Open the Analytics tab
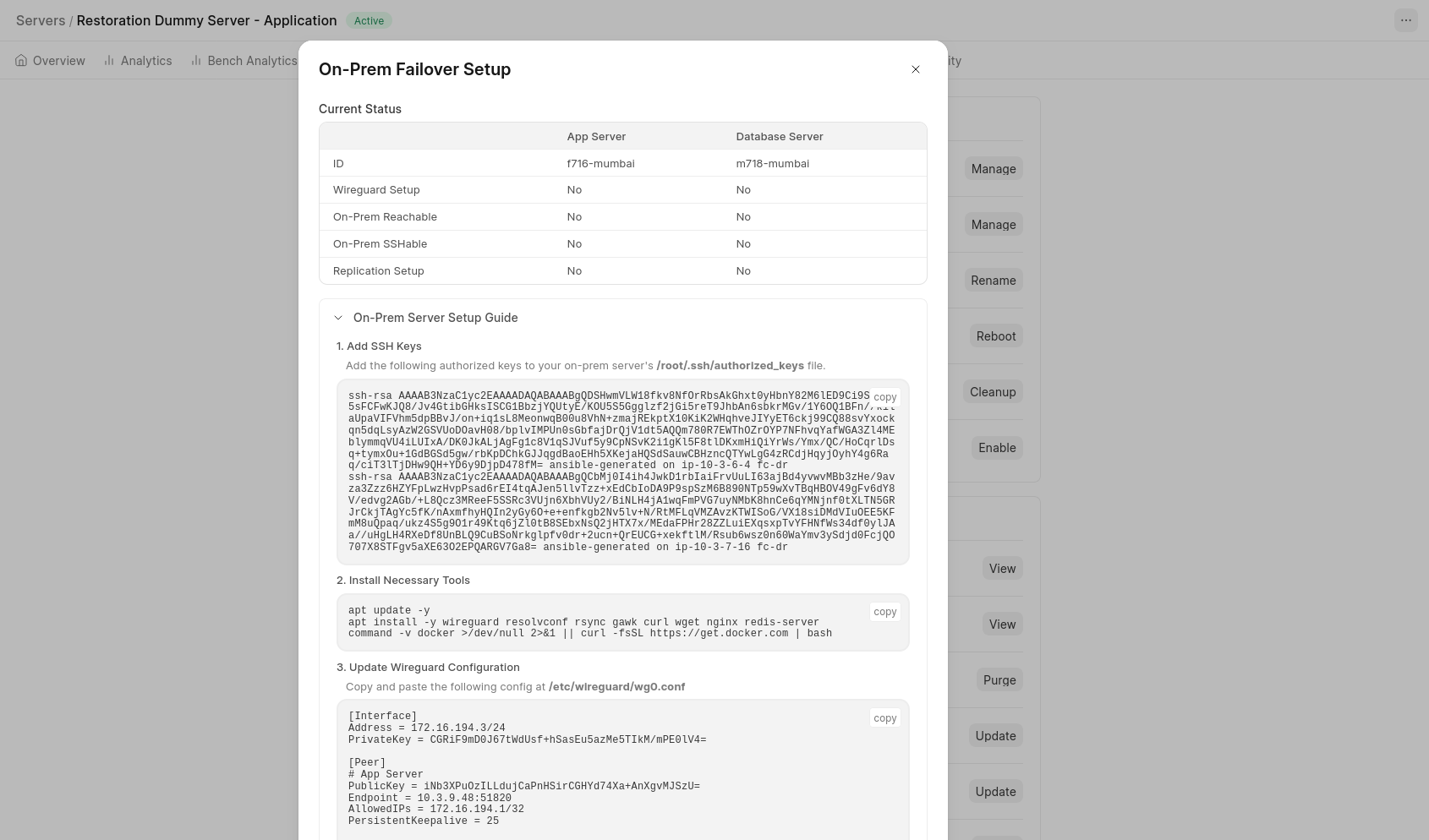Screen dimensions: 1429x840 [x=145, y=61]
